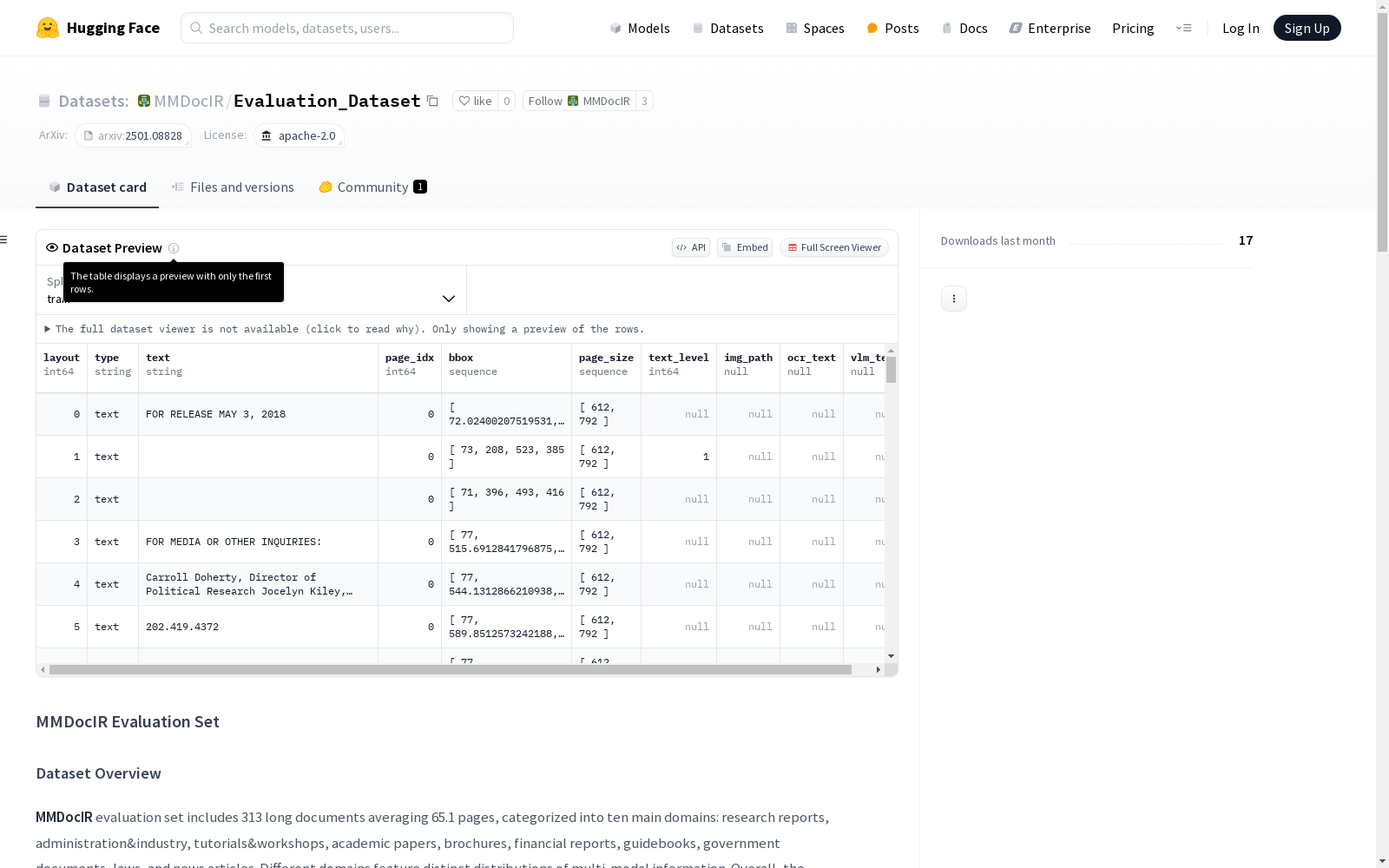
Task: Click the MMDocIR Evaluation Set heading
Action: click(x=128, y=722)
